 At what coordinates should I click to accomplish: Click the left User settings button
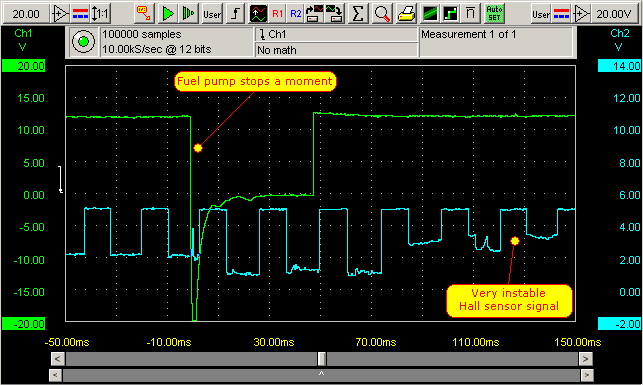pyautogui.click(x=212, y=14)
